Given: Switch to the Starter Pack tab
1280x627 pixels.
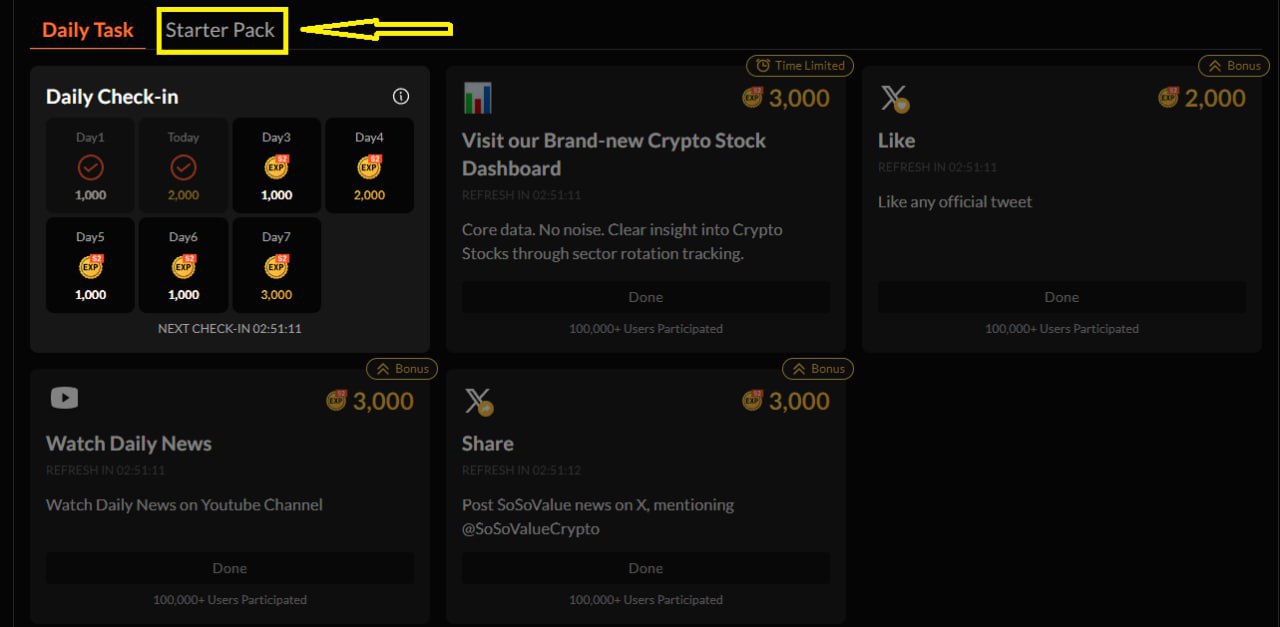Looking at the screenshot, I should tap(220, 30).
